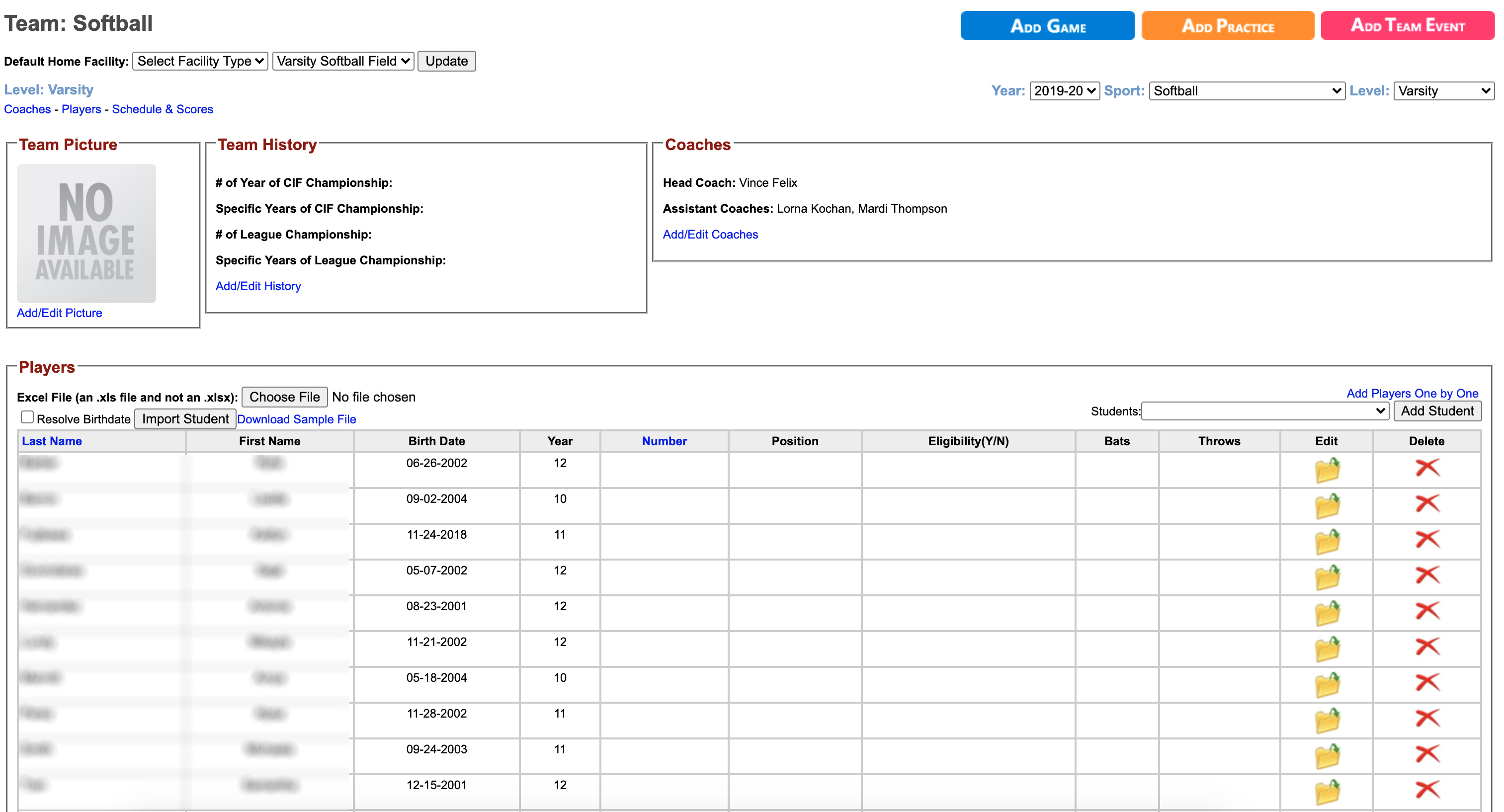Screen dimensions: 1504x812
Task: Click delete X for 06-26-2002 player
Action: pos(1427,468)
